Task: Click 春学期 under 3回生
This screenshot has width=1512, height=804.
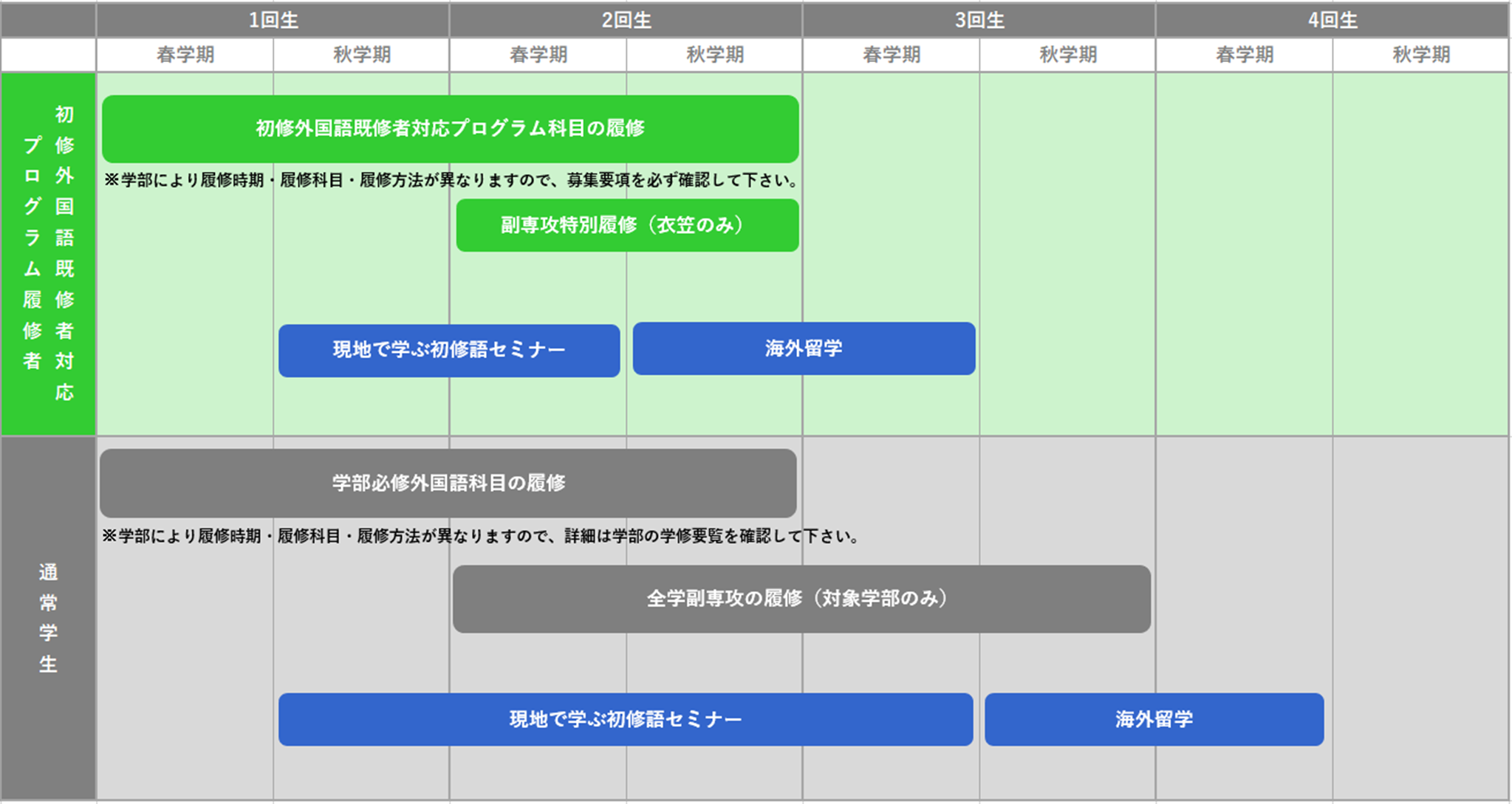Action: [891, 55]
